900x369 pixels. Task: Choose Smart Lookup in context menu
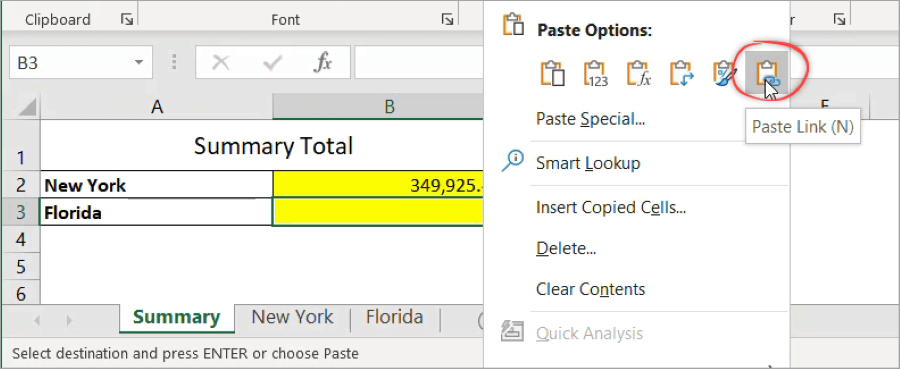(x=588, y=163)
